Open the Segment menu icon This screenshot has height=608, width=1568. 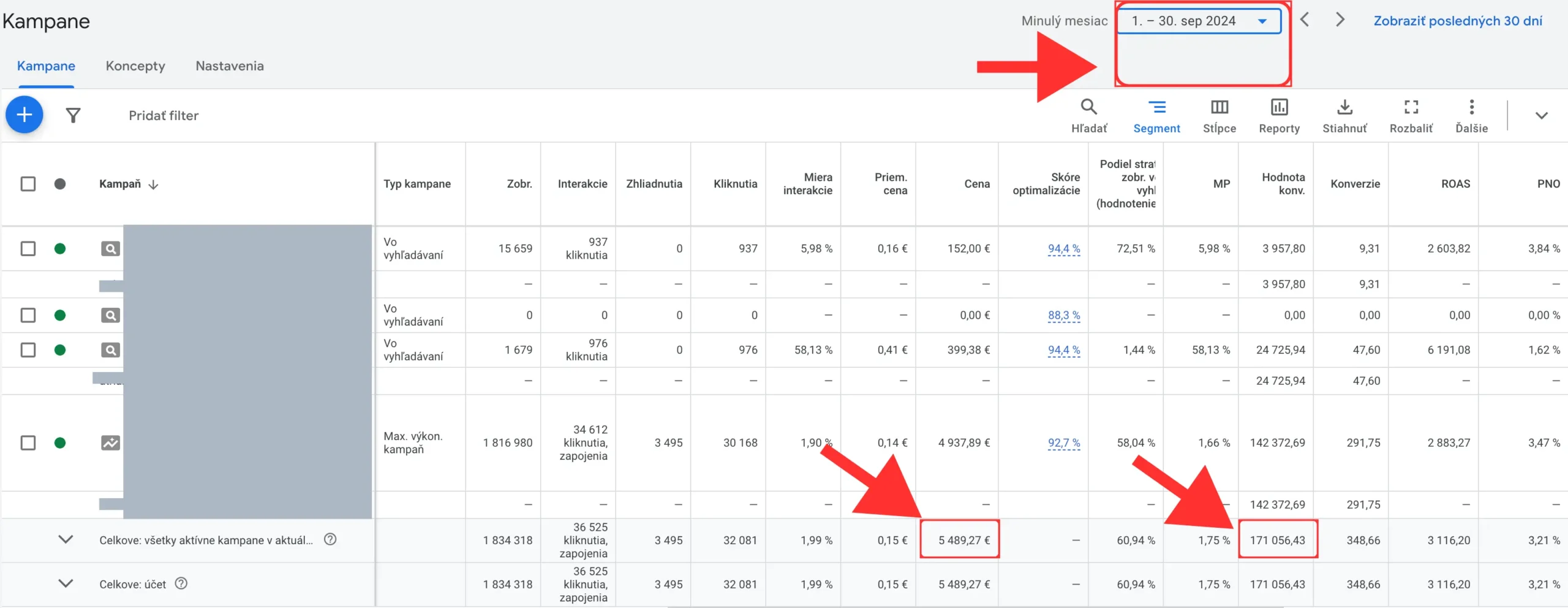tap(1157, 107)
